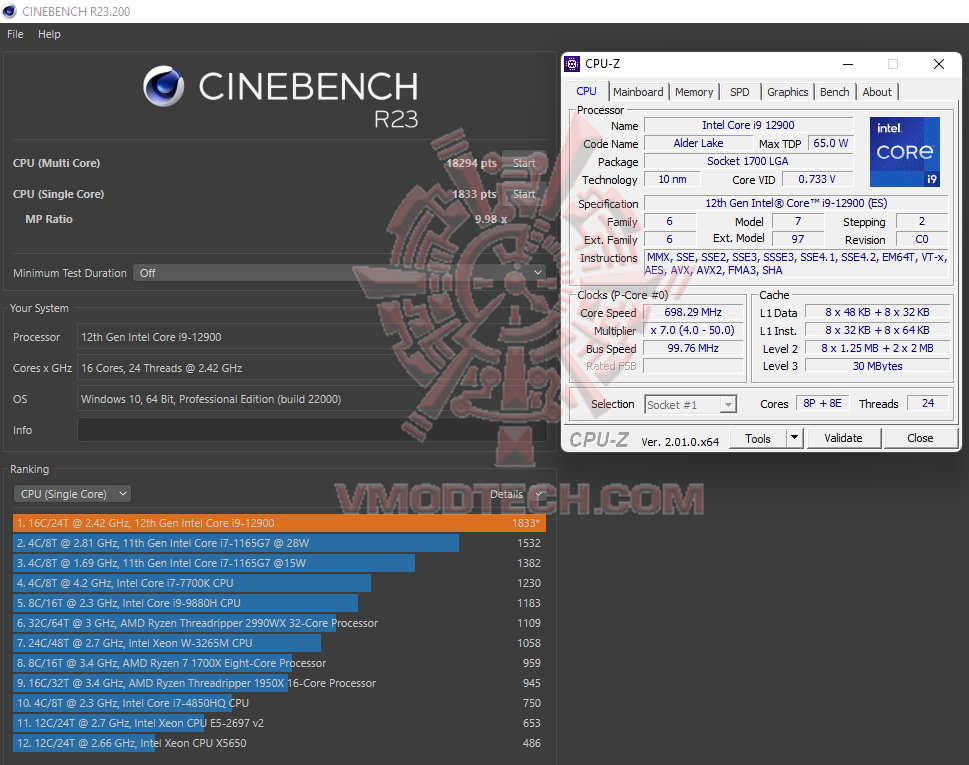Viewport: 969px width, 765px height.
Task: Select the Xeon E5-2697 v2 ranking row
Action: [x=279, y=723]
